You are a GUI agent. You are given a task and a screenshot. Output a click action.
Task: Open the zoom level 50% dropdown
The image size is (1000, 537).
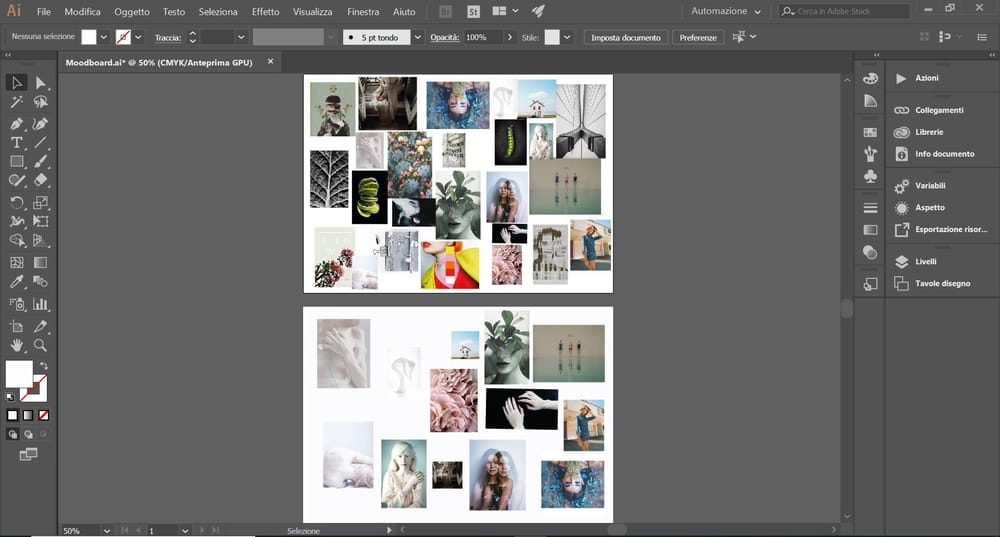tap(107, 531)
